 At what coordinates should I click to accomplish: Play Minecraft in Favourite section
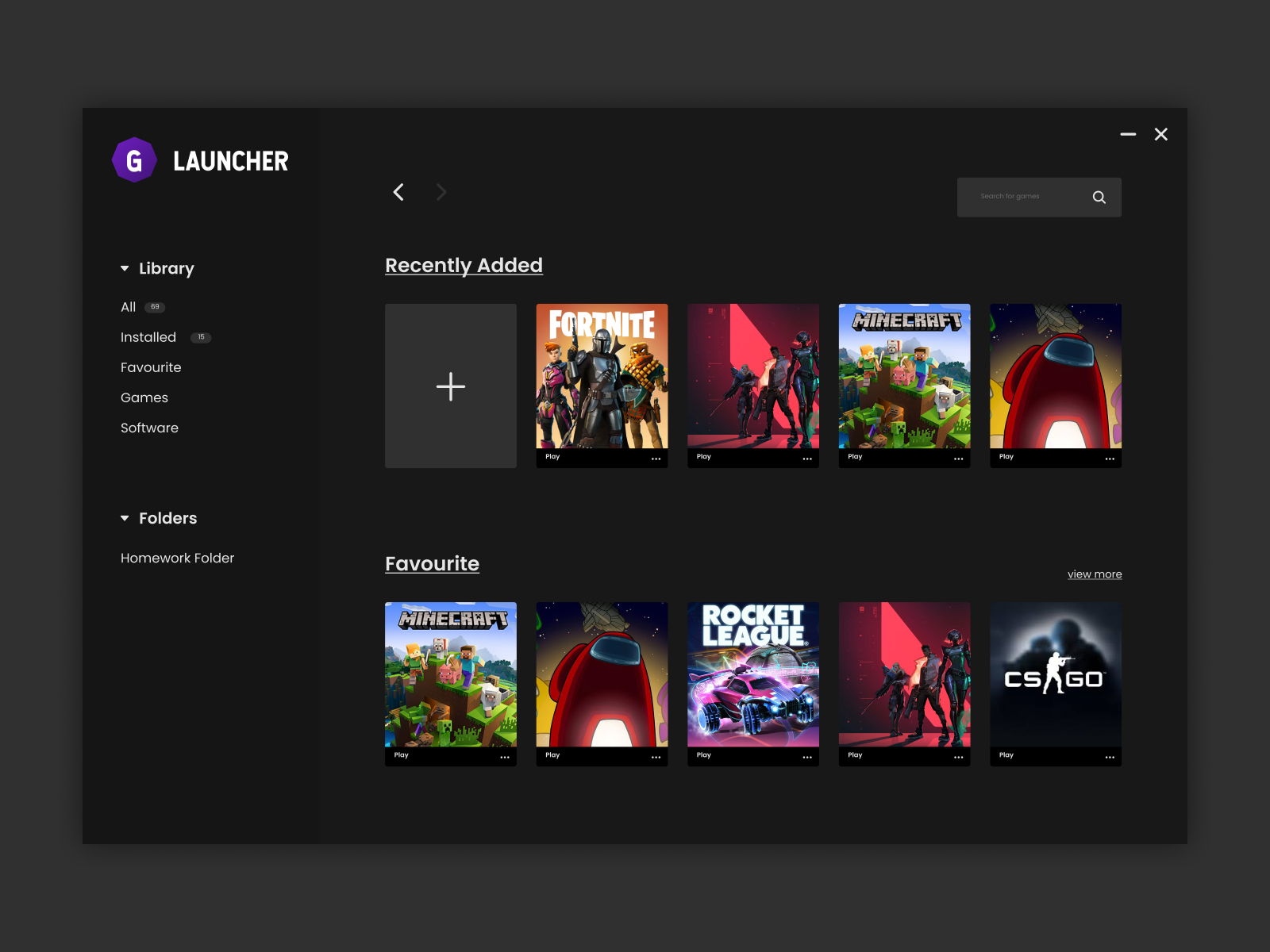[x=402, y=755]
